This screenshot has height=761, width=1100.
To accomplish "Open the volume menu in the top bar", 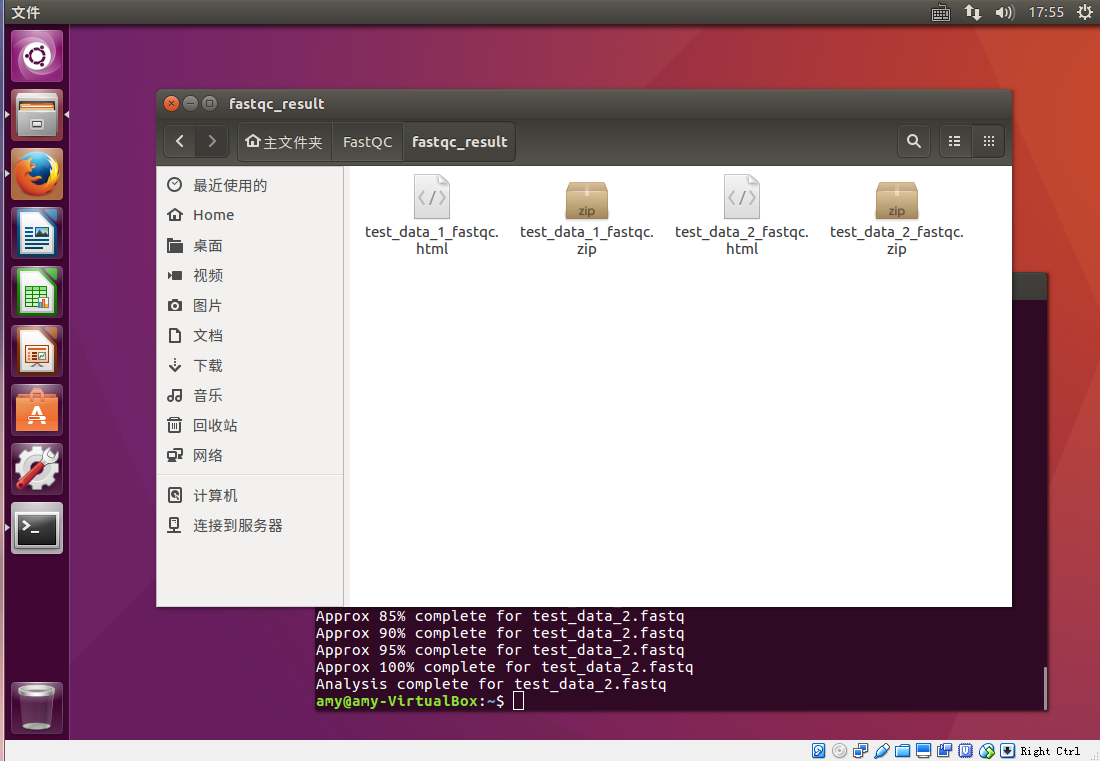I will coord(1004,13).
